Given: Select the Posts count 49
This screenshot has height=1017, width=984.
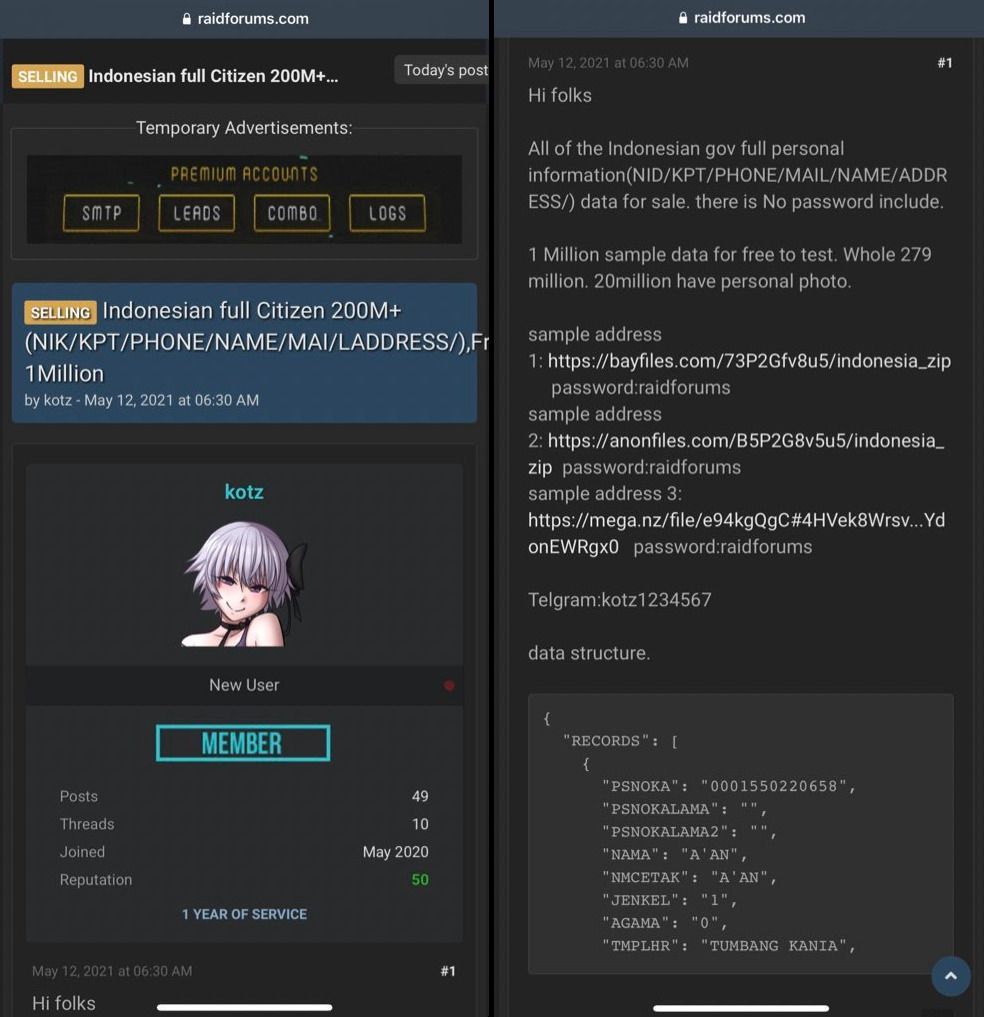Looking at the screenshot, I should [420, 796].
